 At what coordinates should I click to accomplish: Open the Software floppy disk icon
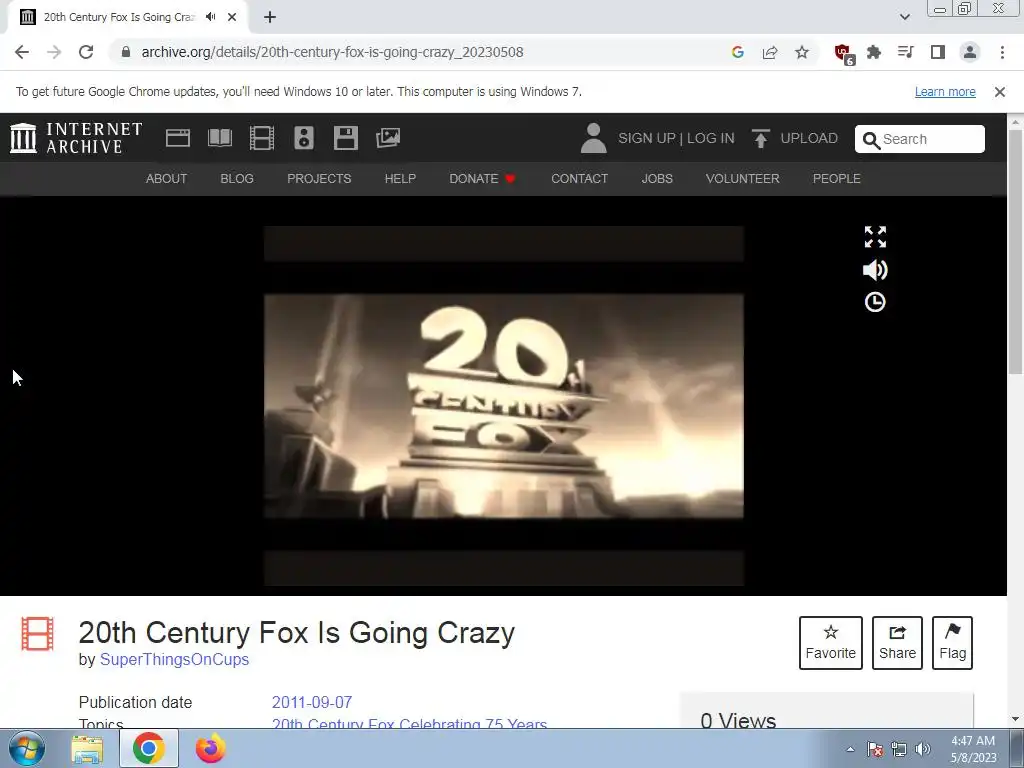coord(345,138)
